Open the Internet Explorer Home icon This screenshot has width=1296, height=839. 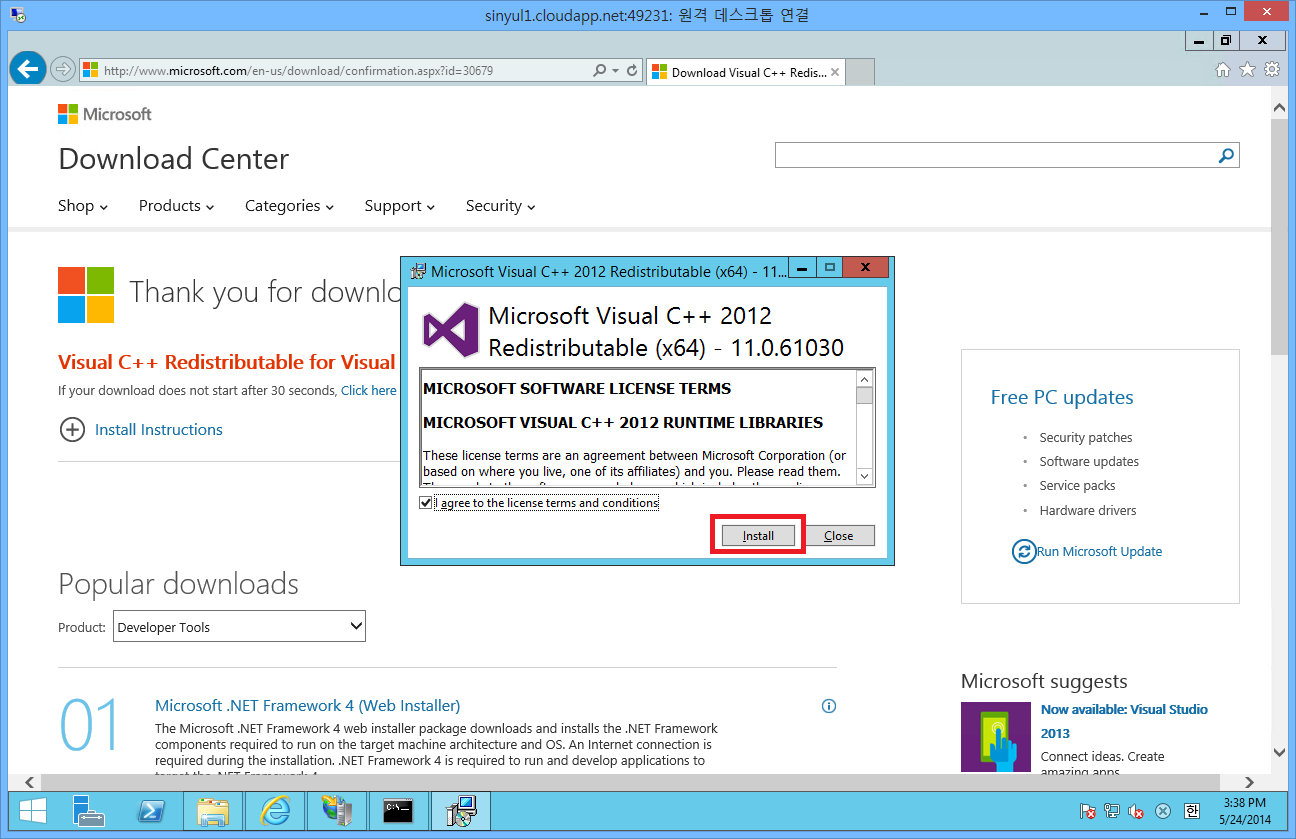1222,70
